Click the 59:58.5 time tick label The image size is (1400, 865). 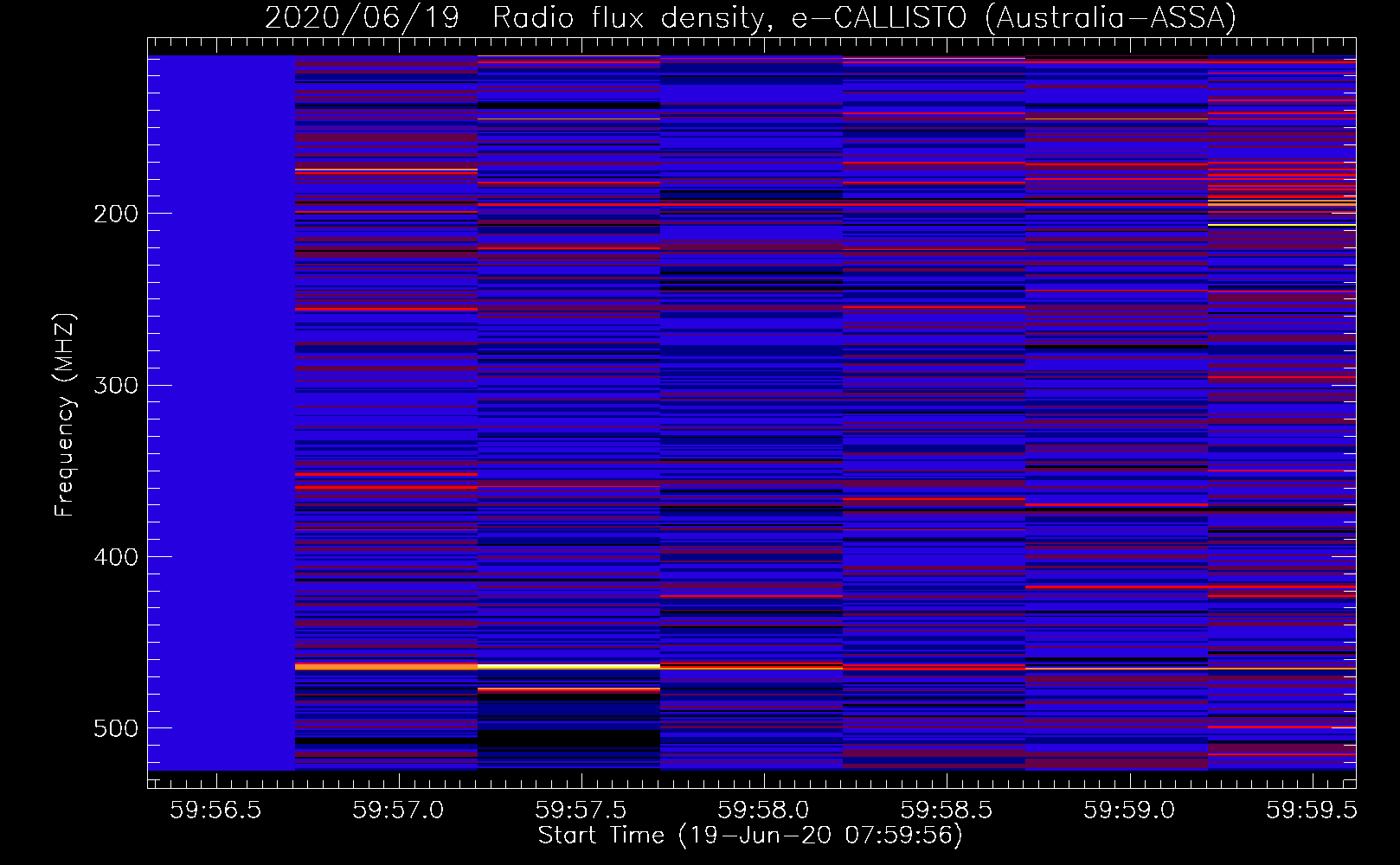(x=947, y=810)
